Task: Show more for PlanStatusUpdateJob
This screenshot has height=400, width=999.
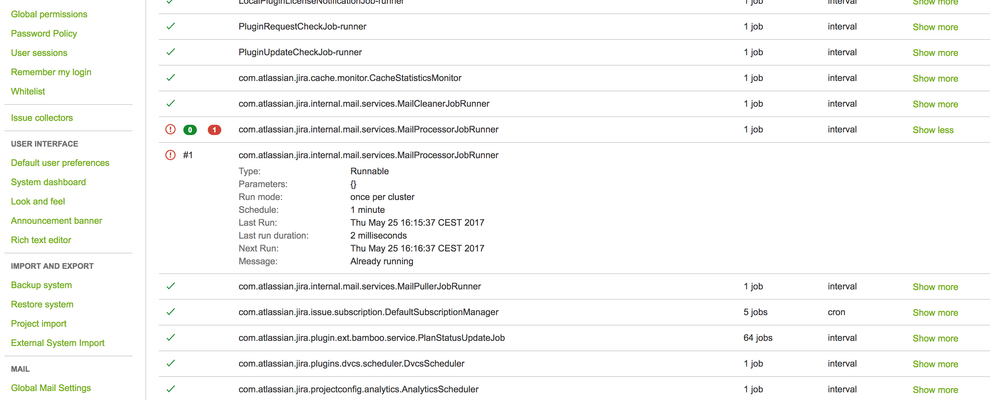Action: pyautogui.click(x=935, y=338)
